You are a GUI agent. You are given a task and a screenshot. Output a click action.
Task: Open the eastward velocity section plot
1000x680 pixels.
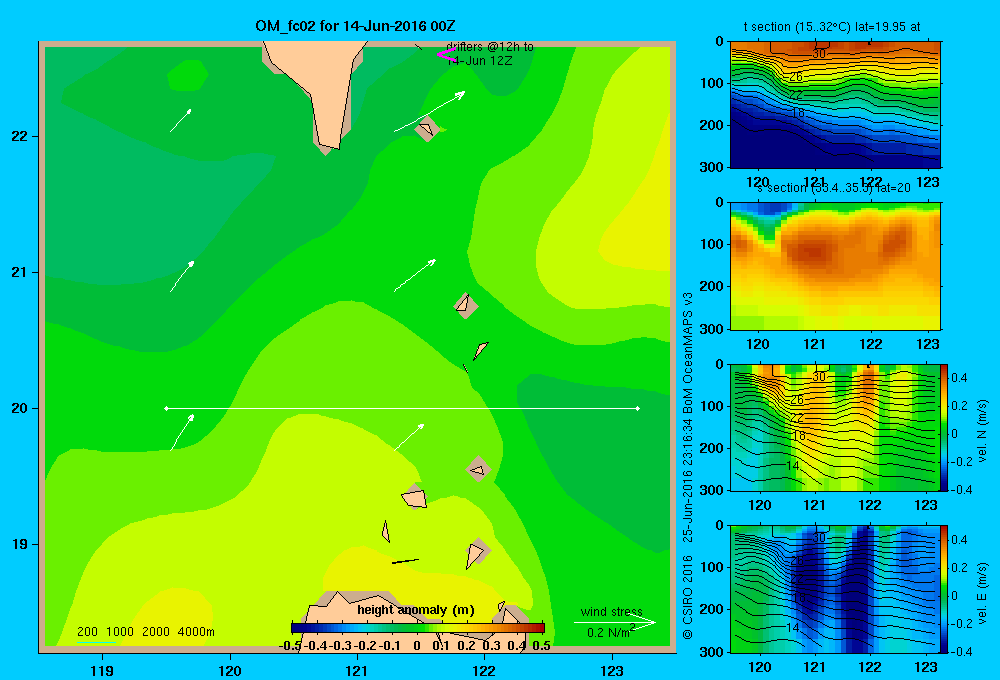835,589
